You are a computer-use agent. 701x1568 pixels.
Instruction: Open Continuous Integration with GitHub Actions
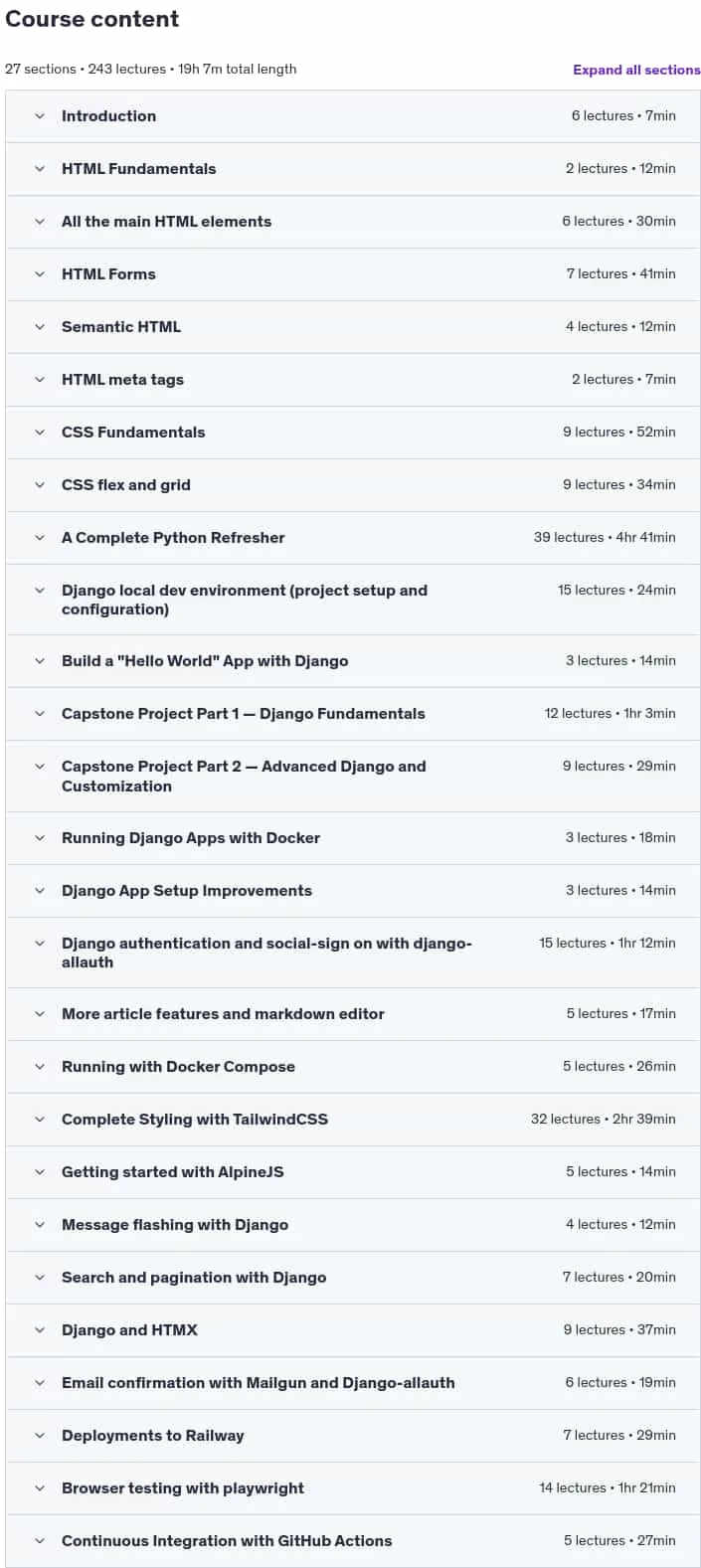click(227, 1541)
